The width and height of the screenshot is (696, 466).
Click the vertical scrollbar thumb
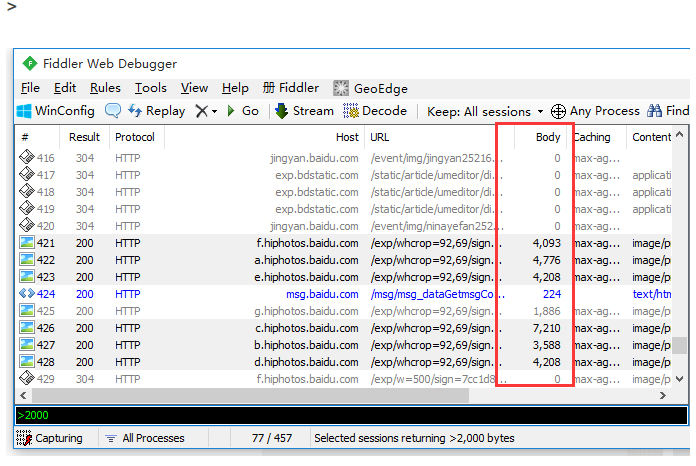(680, 345)
